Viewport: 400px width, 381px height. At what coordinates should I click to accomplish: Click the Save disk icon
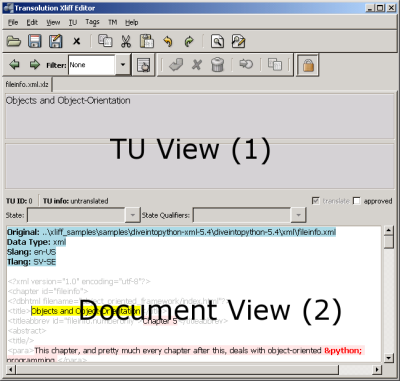click(x=35, y=41)
